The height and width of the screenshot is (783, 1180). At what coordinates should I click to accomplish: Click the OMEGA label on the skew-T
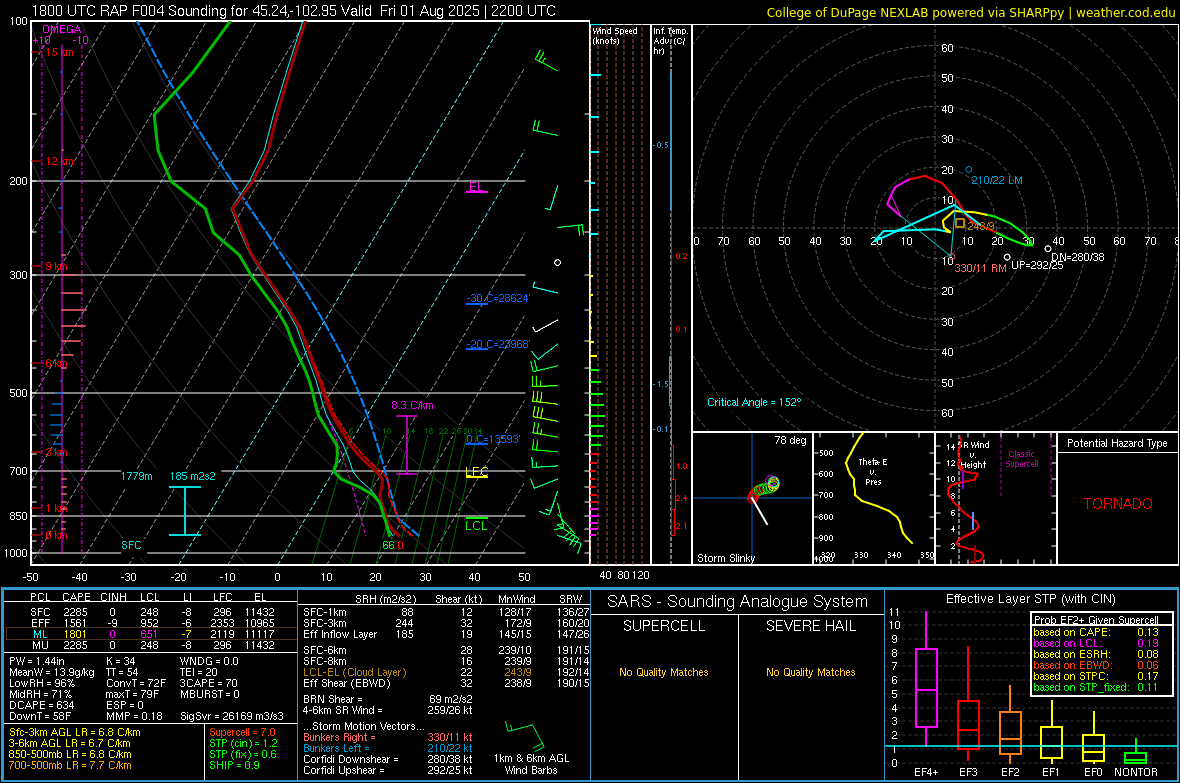[x=61, y=29]
